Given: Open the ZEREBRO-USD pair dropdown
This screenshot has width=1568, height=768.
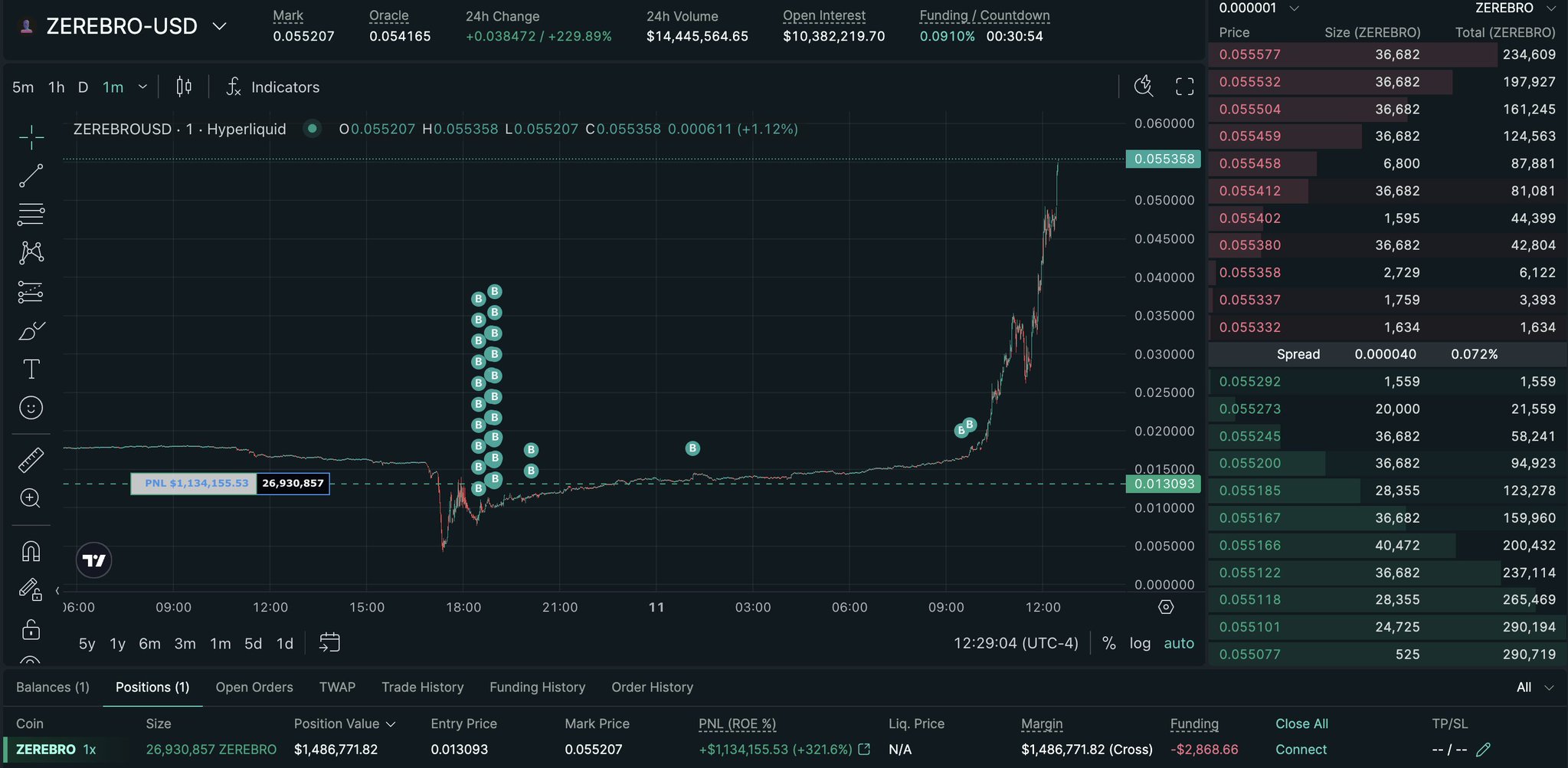Looking at the screenshot, I should (219, 26).
